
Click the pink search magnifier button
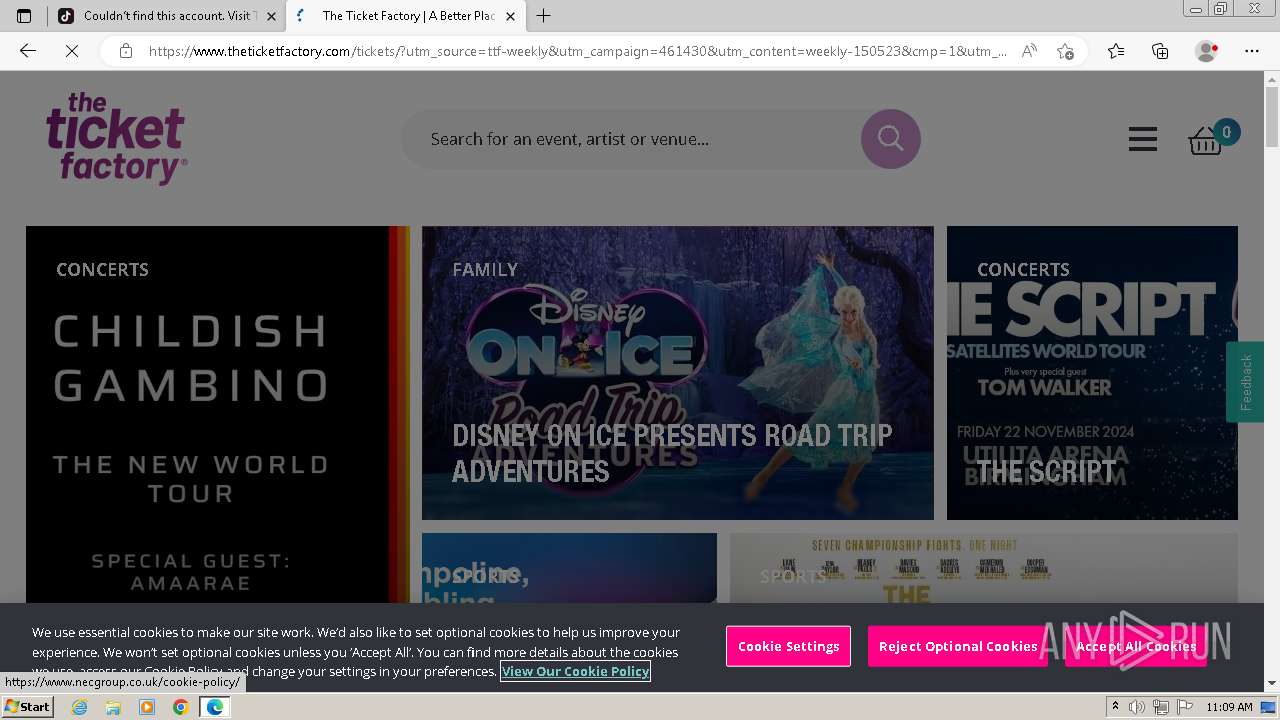(x=890, y=139)
